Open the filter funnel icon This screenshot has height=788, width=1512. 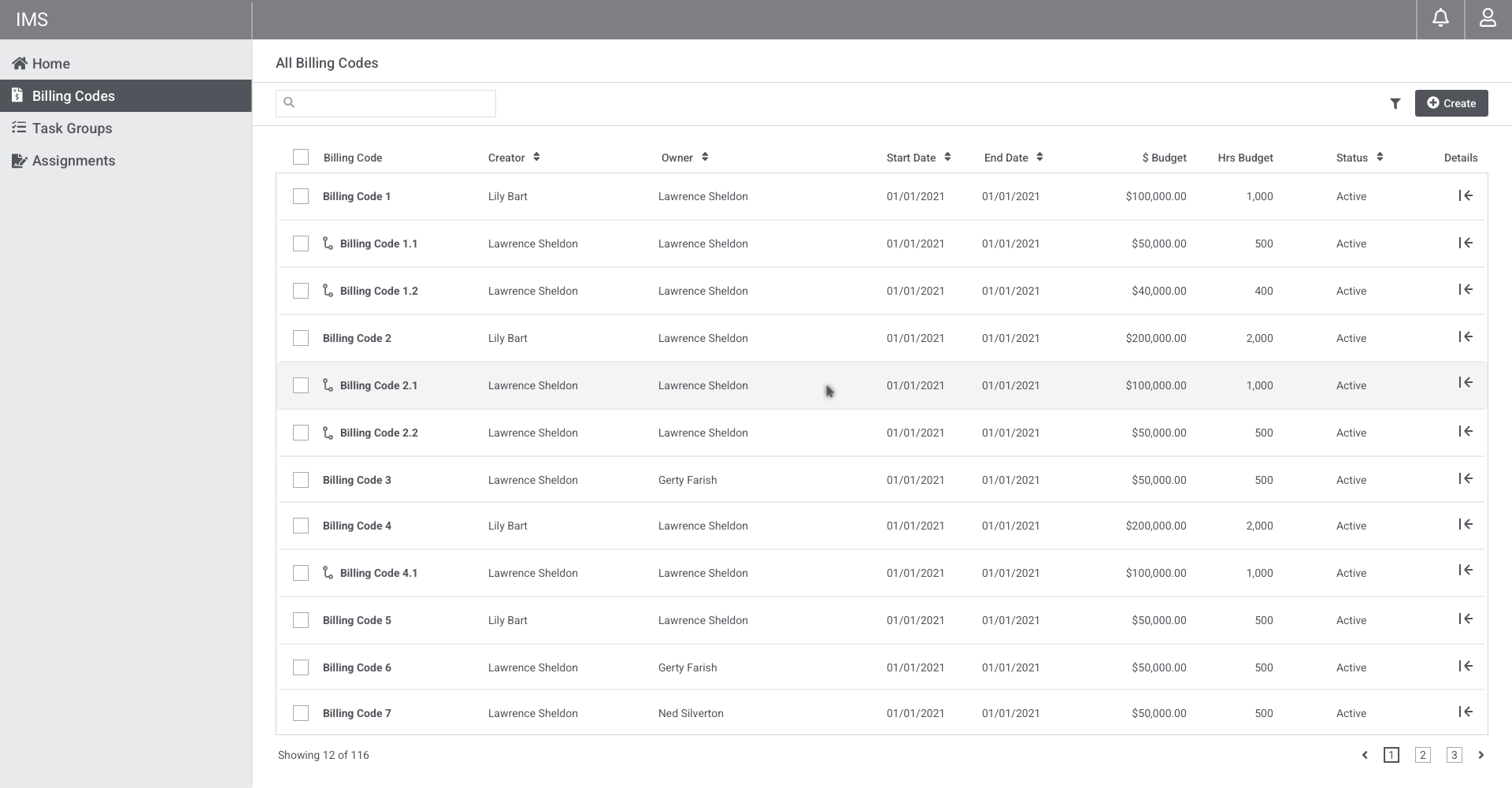pos(1395,103)
